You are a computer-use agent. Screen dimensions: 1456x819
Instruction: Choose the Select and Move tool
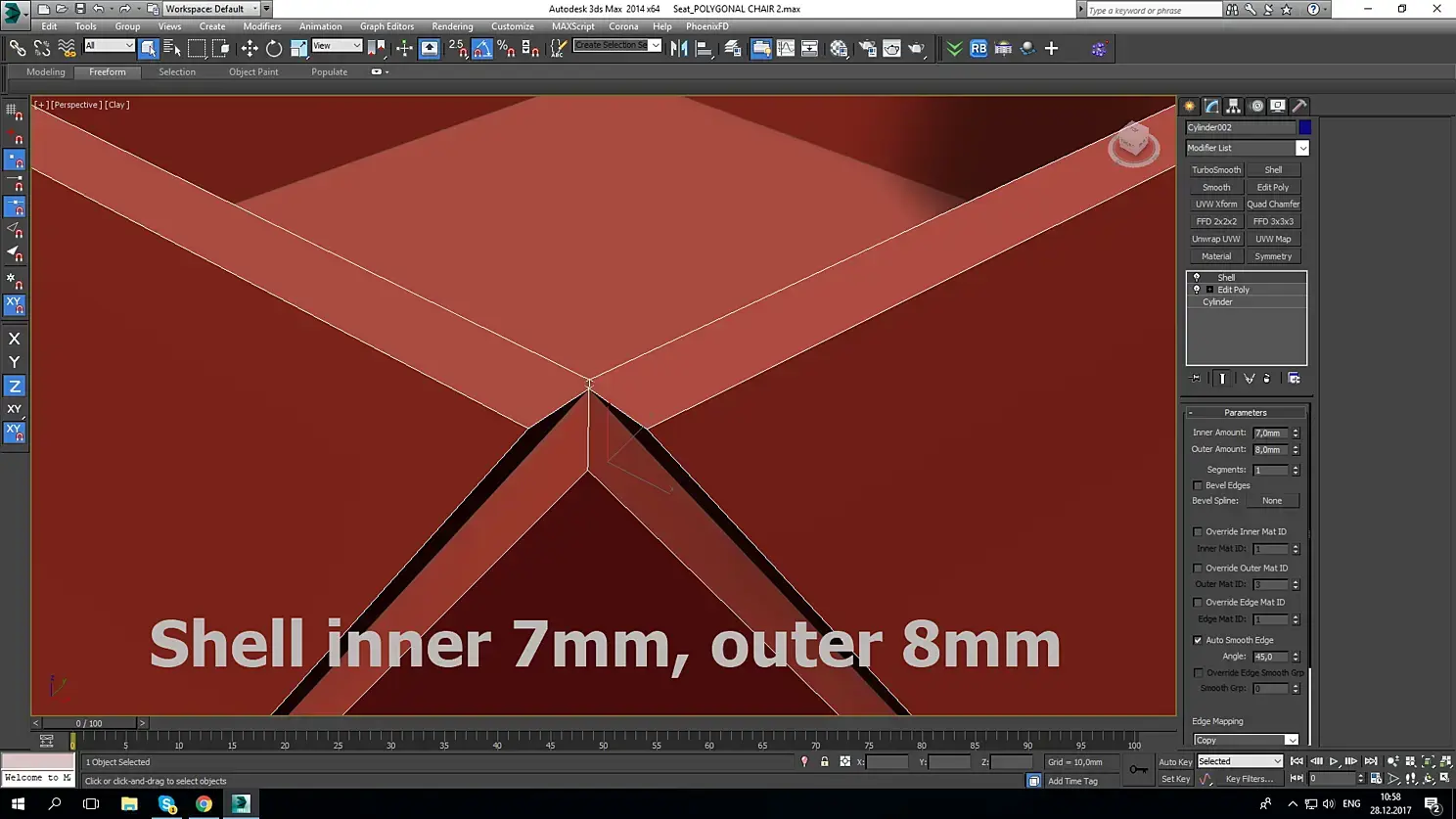(x=250, y=48)
